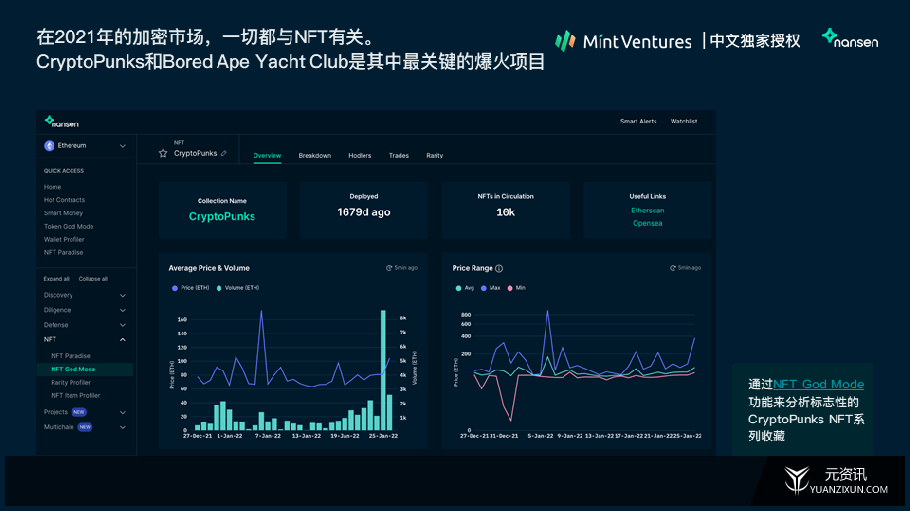Open Hot Contracts in Quick Access
910x511 pixels.
[64, 200]
